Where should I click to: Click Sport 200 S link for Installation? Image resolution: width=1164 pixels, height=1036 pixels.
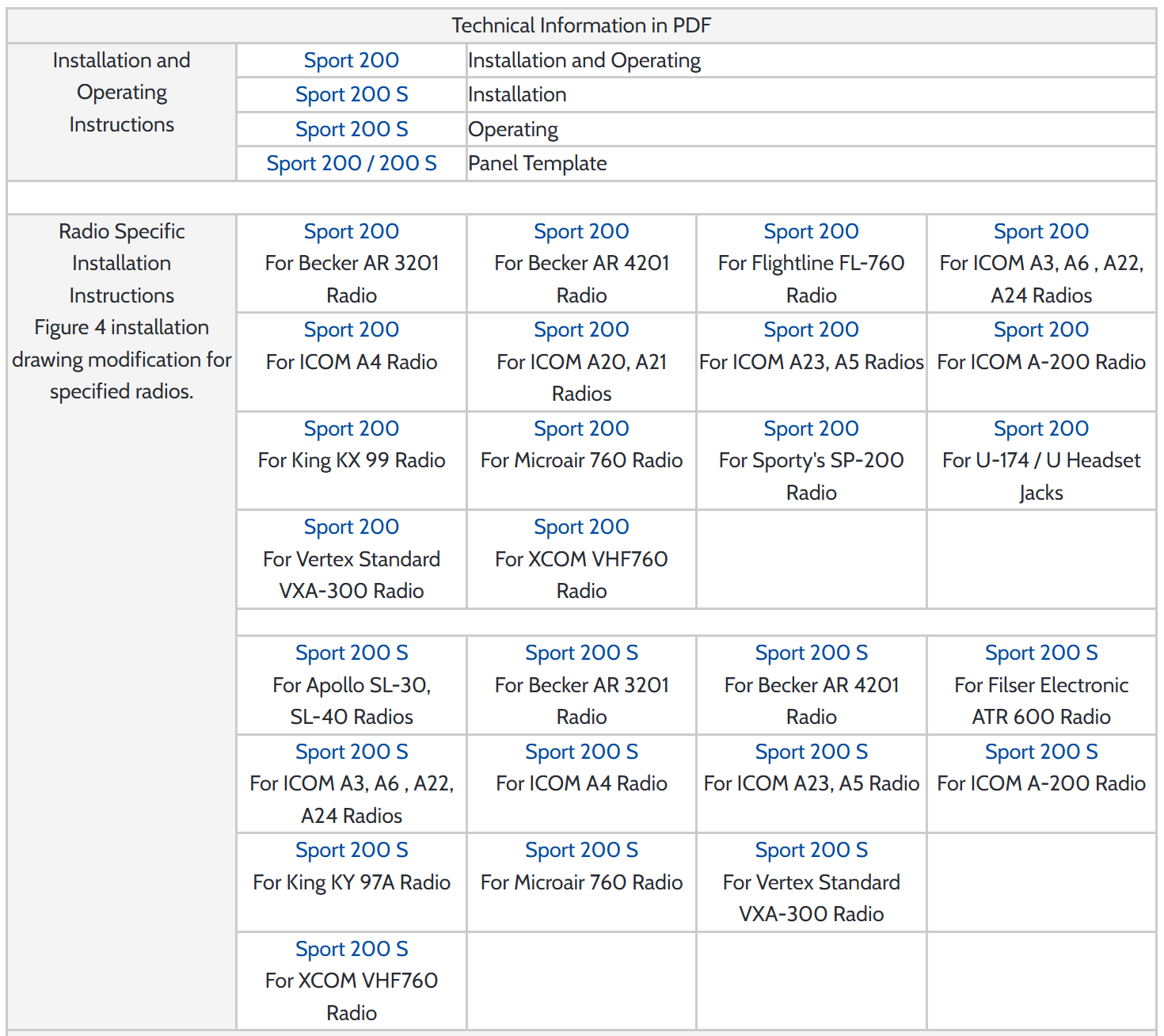(351, 94)
